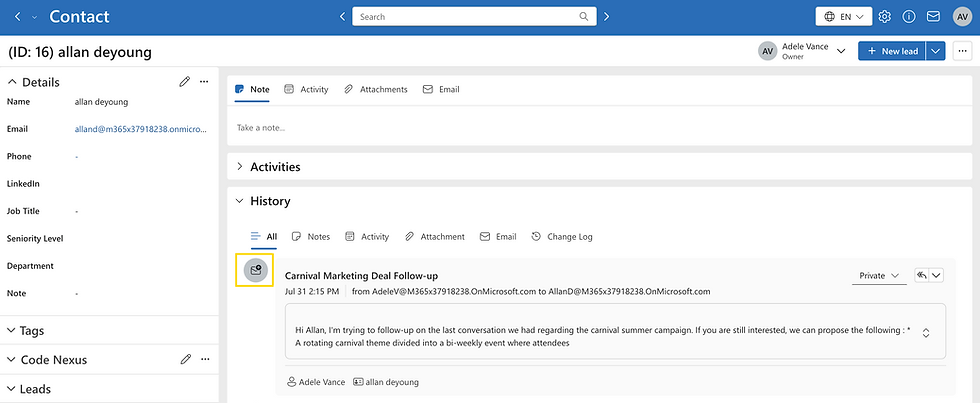Go back using the header back arrow
Image resolution: width=980 pixels, height=403 pixels.
coord(18,17)
